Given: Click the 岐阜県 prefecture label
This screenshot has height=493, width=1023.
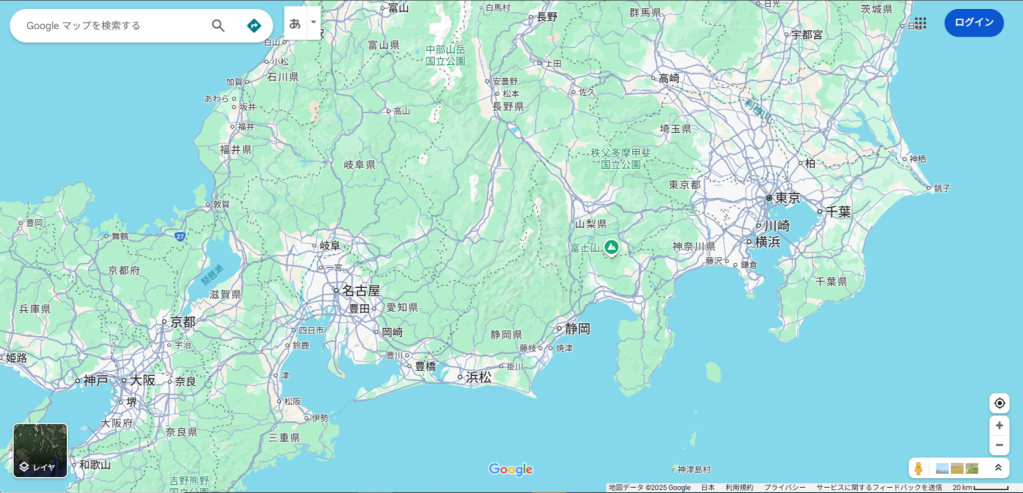Looking at the screenshot, I should click(x=359, y=164).
